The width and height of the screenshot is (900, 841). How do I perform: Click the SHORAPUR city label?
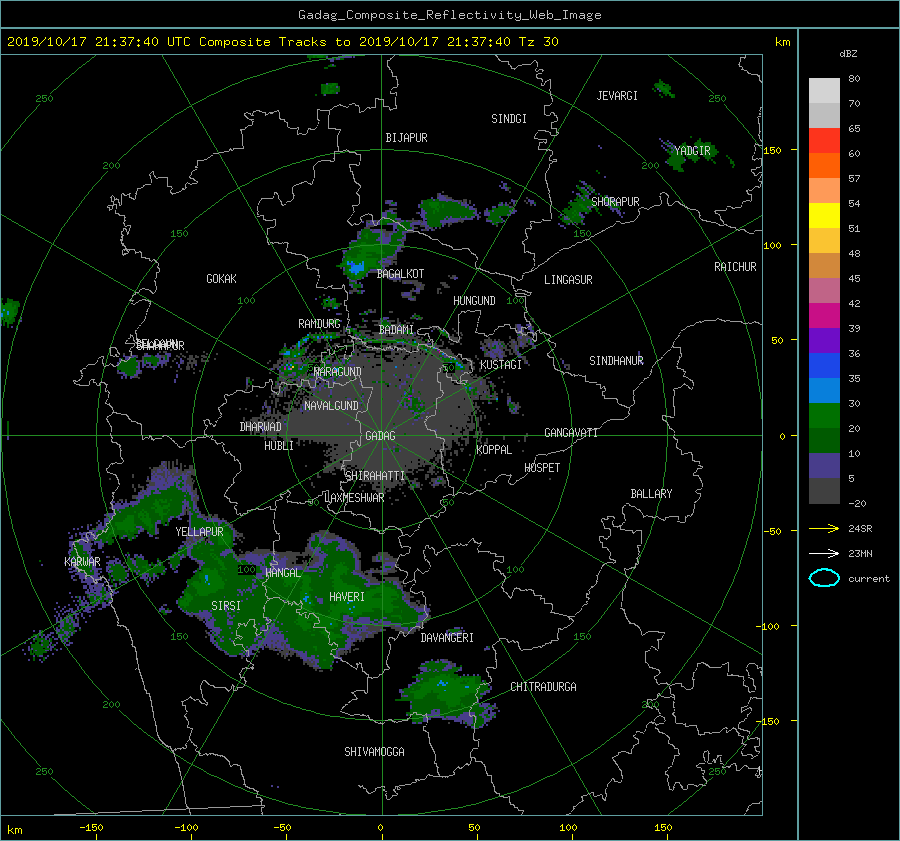(615, 202)
